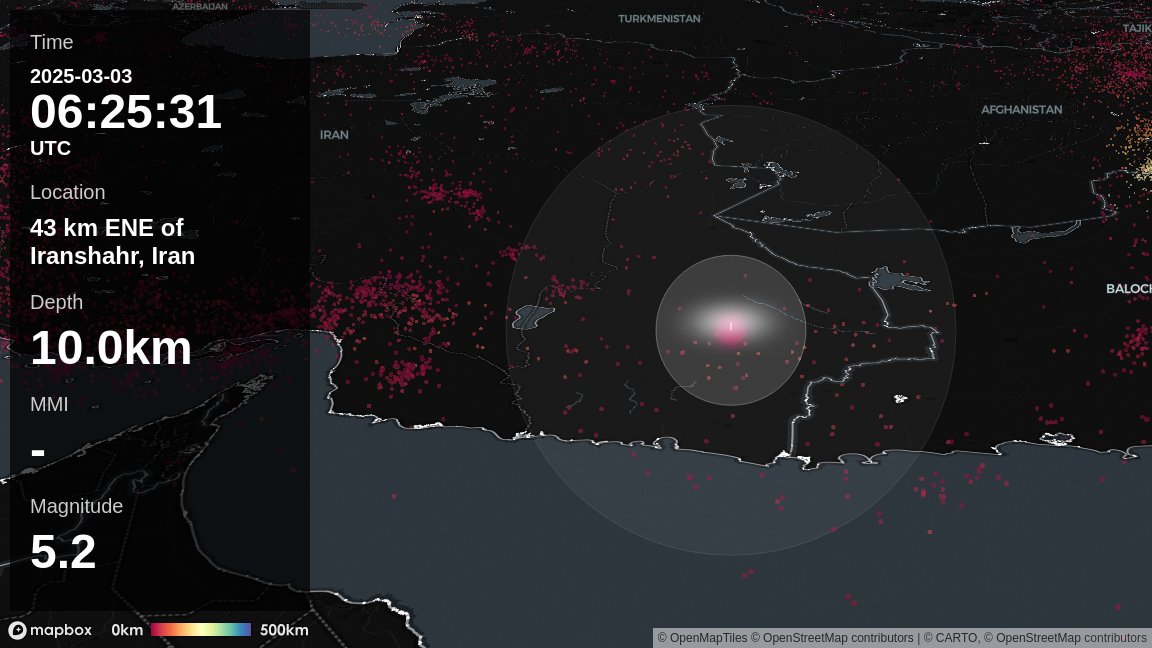Click the Location heading
Image resolution: width=1152 pixels, height=648 pixels.
click(68, 192)
